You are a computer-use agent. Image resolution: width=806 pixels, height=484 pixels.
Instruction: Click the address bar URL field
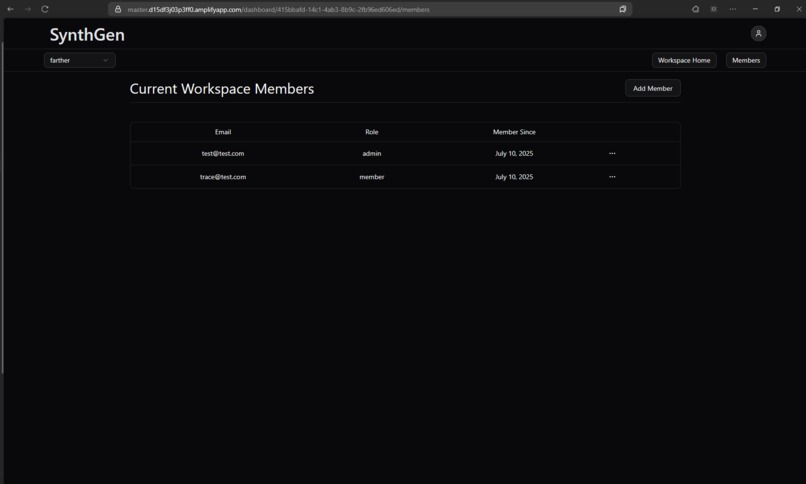point(370,9)
